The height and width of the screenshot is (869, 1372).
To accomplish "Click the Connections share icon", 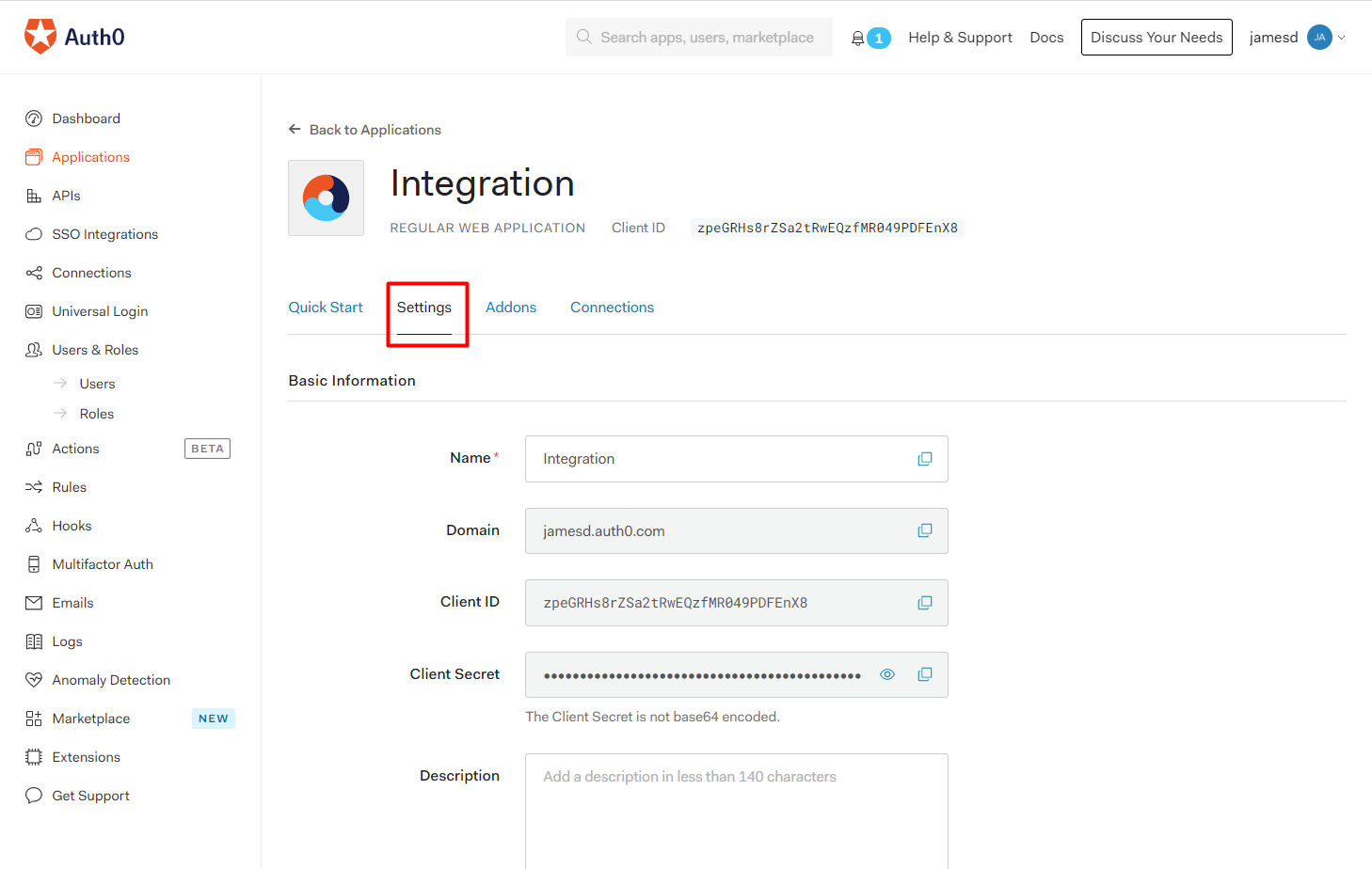I will coord(34,273).
